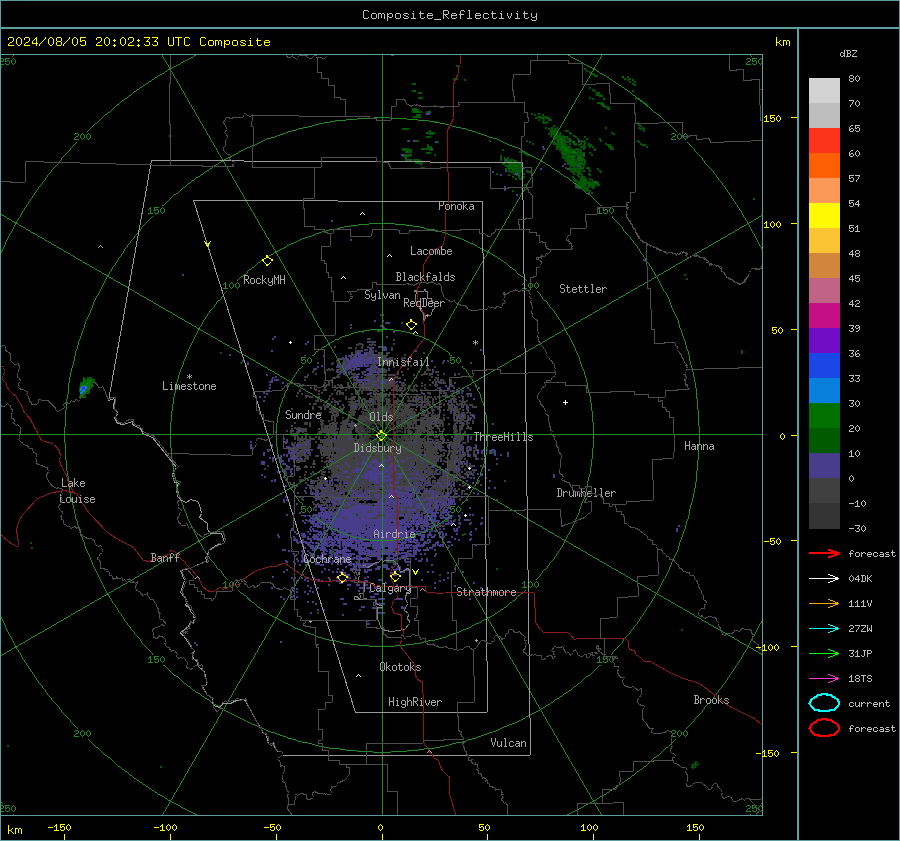Select the 0 dBZ dark gray swatch
This screenshot has width=900, height=841.
click(824, 490)
